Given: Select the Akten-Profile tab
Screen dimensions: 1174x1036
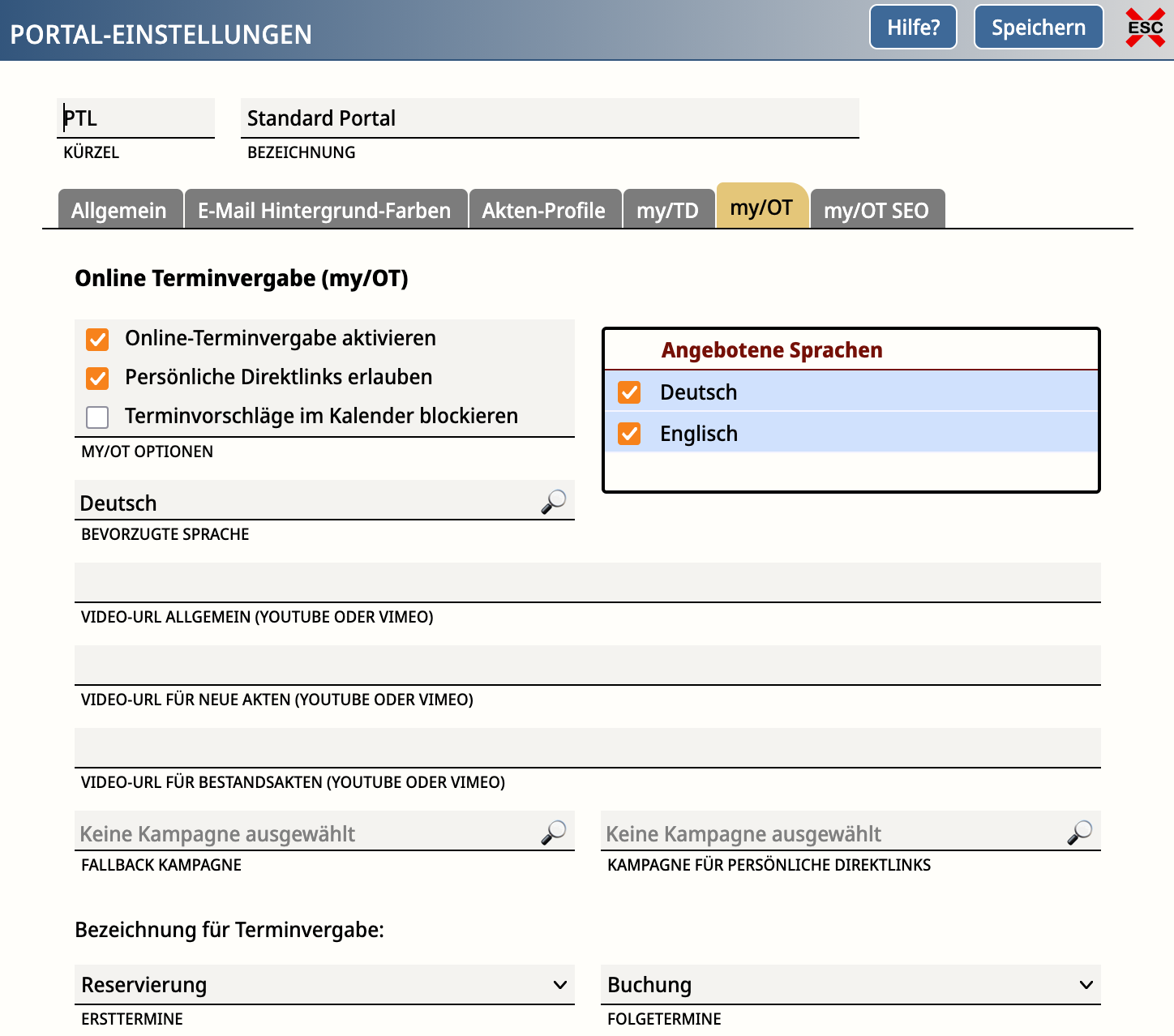Looking at the screenshot, I should (543, 211).
